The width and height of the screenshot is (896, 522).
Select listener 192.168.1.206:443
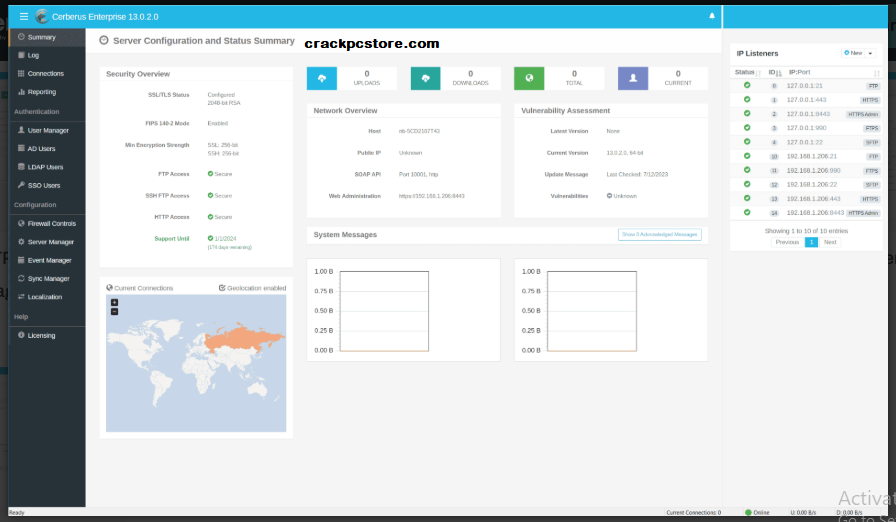tap(806, 199)
